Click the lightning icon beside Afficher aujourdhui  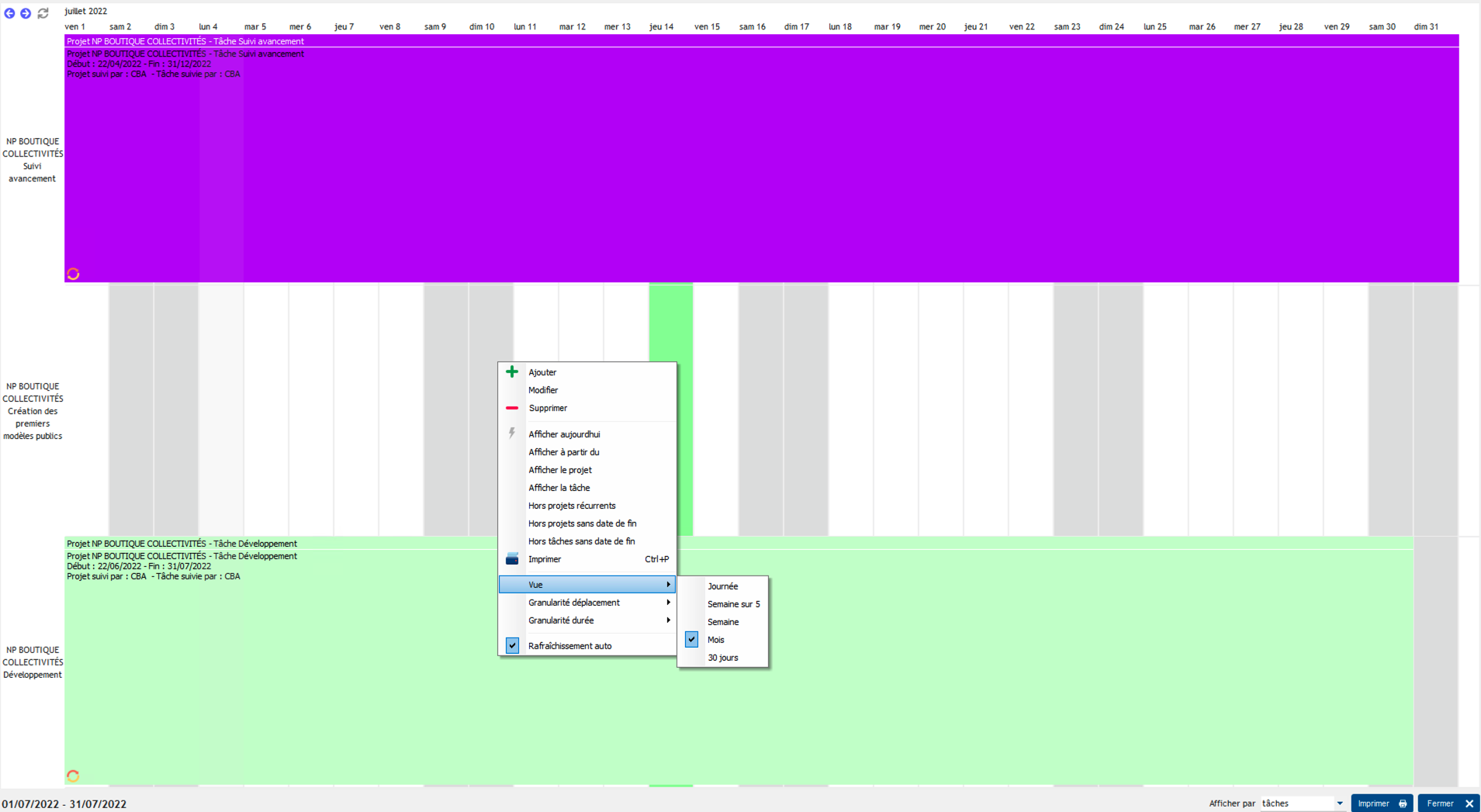coord(512,434)
